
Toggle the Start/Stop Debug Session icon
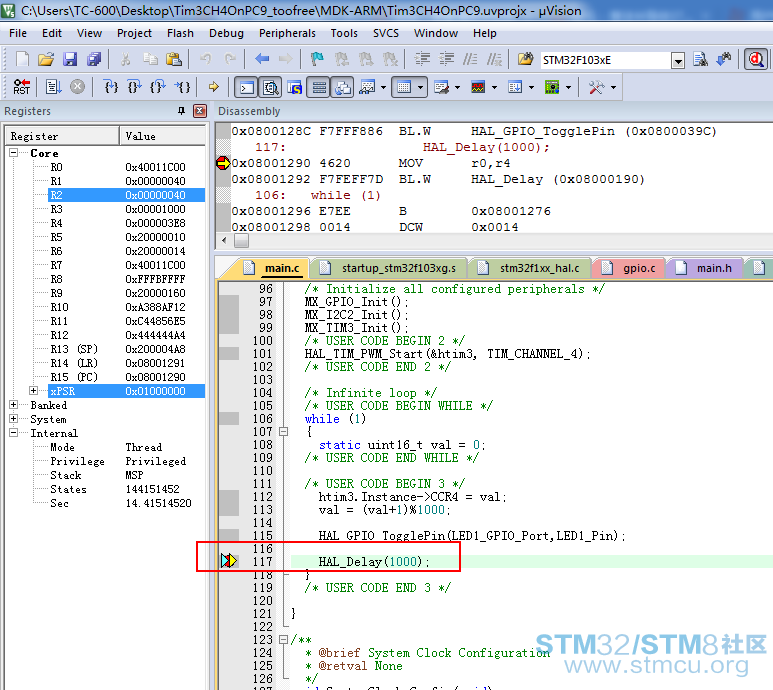pos(756,60)
